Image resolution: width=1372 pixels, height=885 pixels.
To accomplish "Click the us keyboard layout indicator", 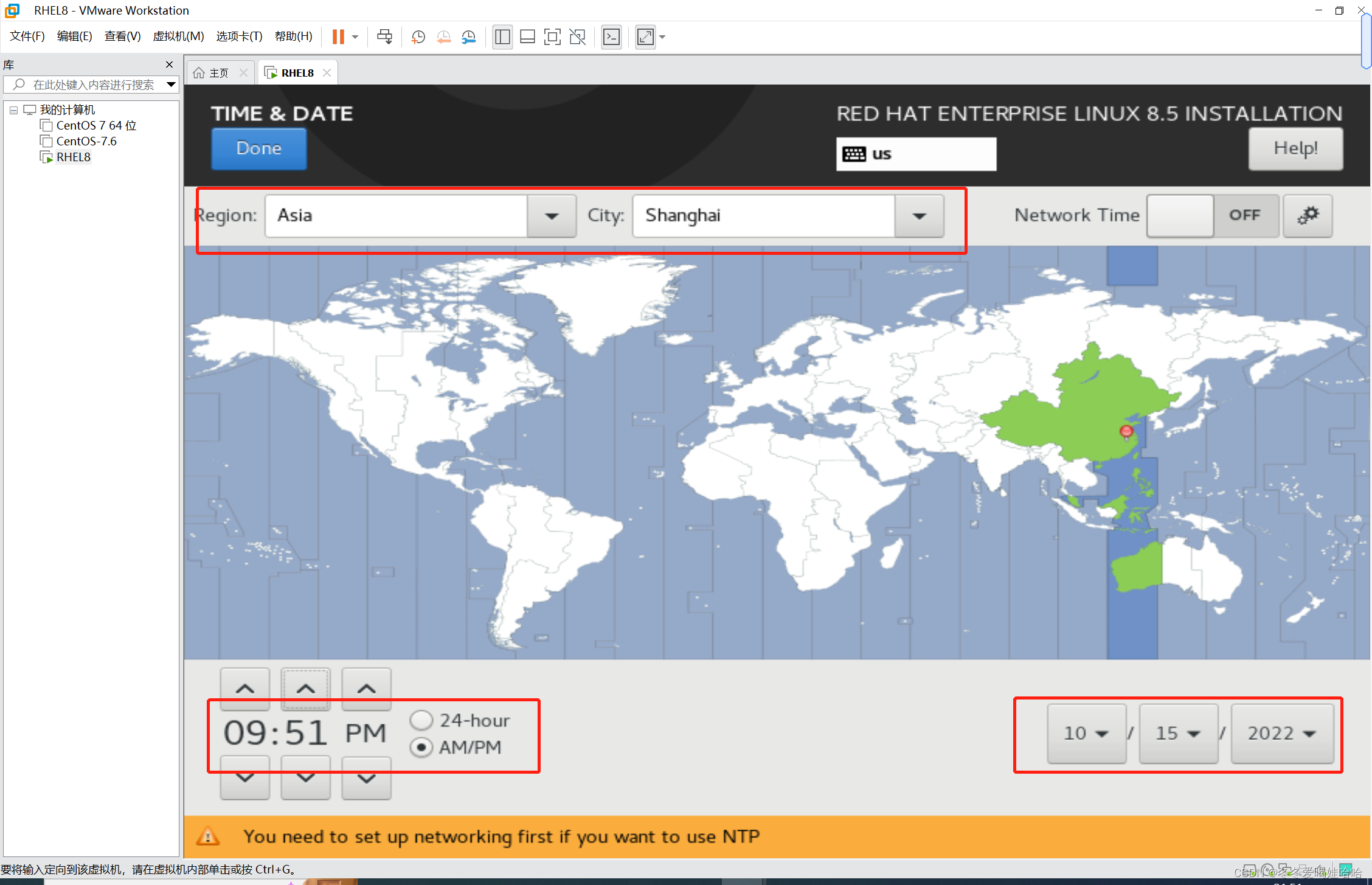I will (916, 154).
